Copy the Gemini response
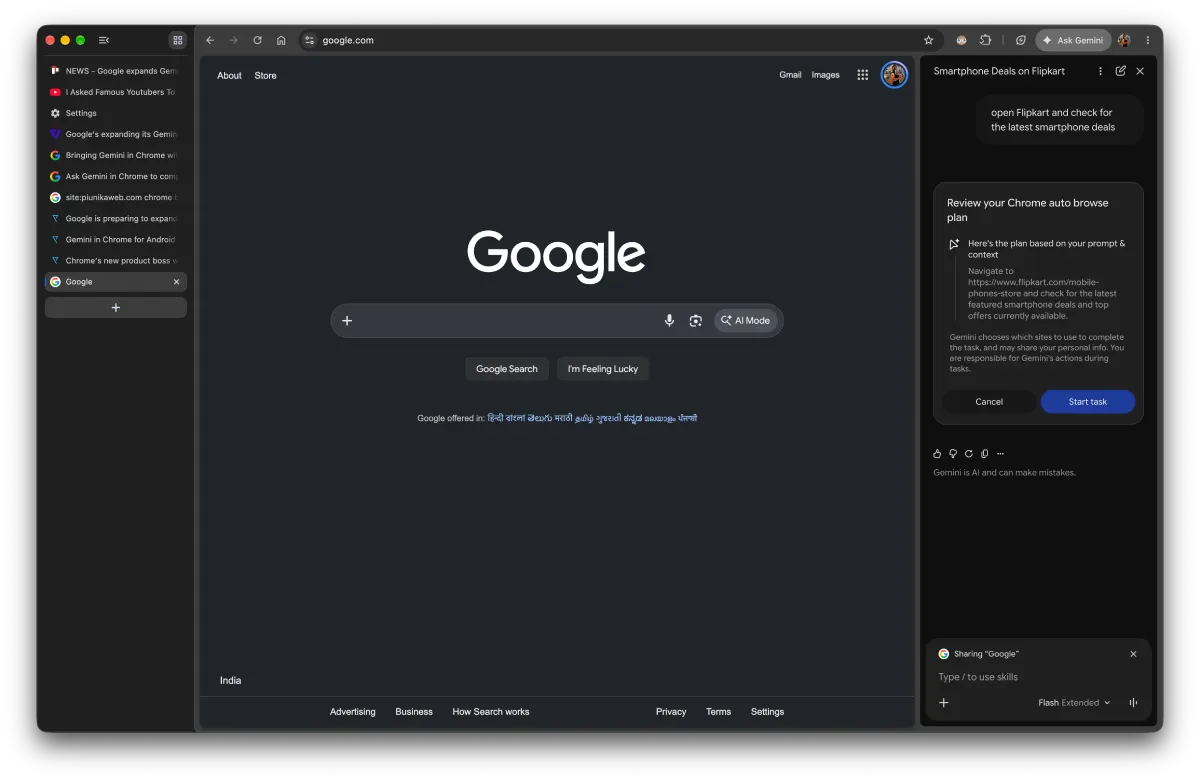The width and height of the screenshot is (1200, 781). click(985, 453)
